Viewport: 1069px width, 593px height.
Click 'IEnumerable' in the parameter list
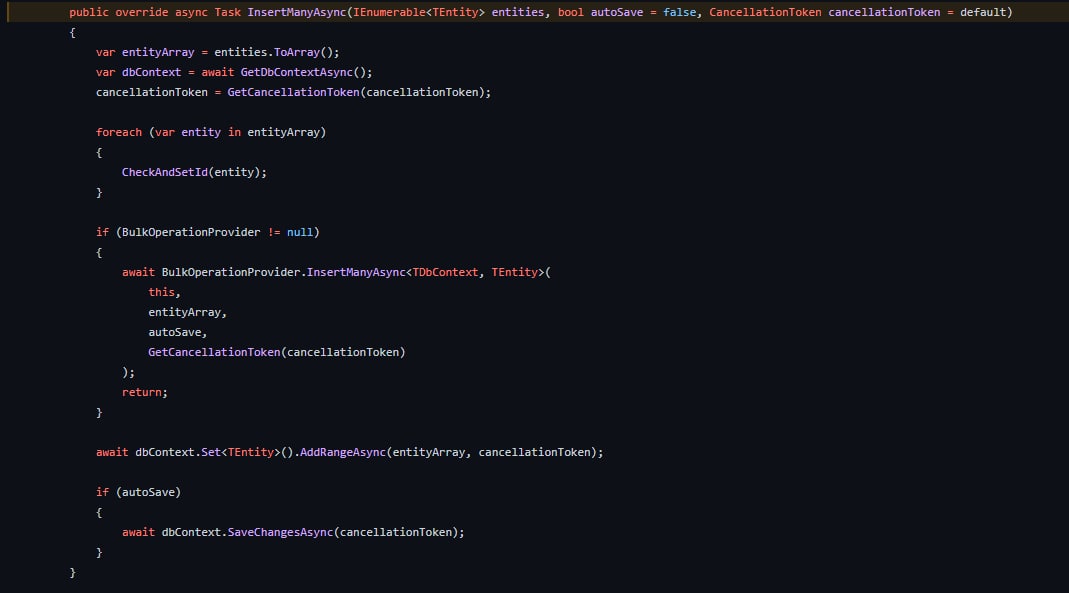pyautogui.click(x=389, y=12)
